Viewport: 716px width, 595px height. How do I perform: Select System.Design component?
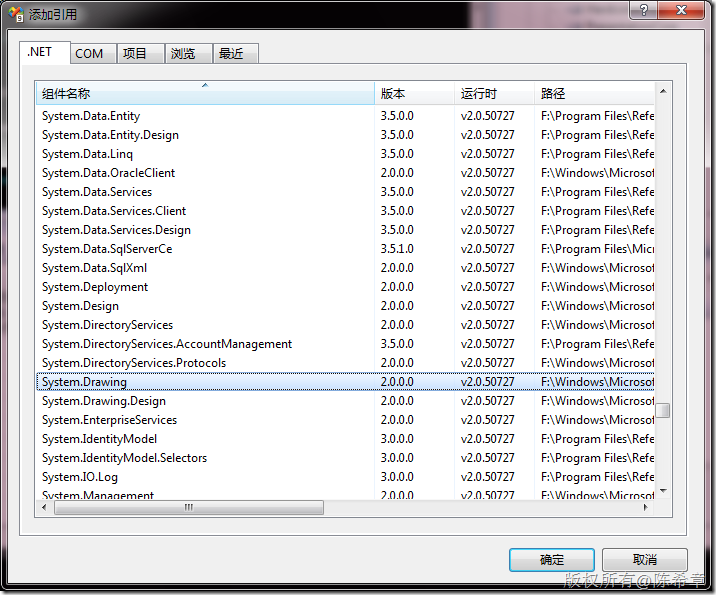tap(345, 306)
